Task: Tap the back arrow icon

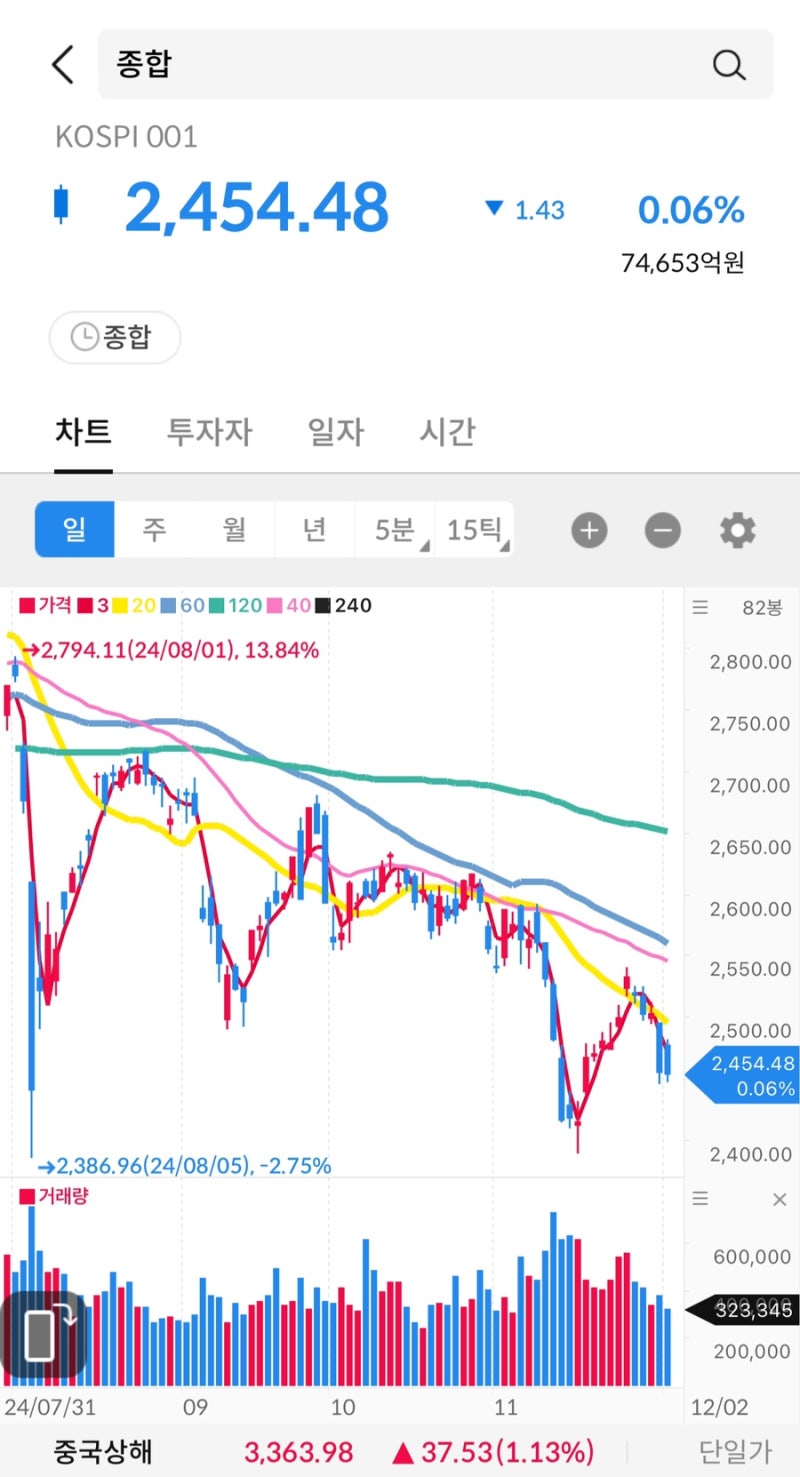Action: 63,65
